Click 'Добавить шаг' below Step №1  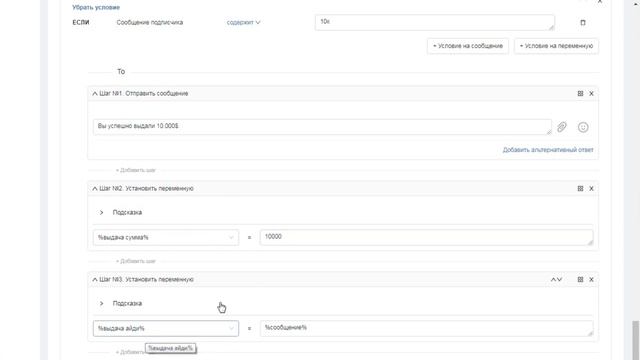(x=136, y=170)
